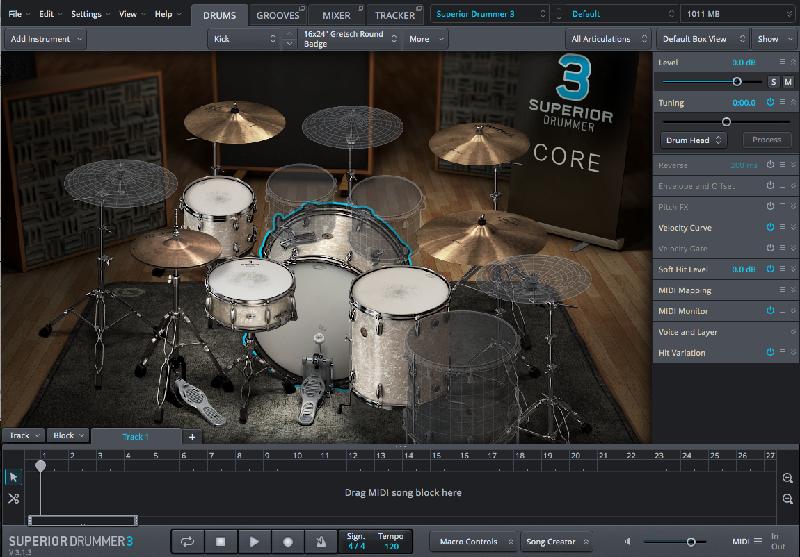Open the Help menu
The height and width of the screenshot is (557, 800).
point(167,14)
